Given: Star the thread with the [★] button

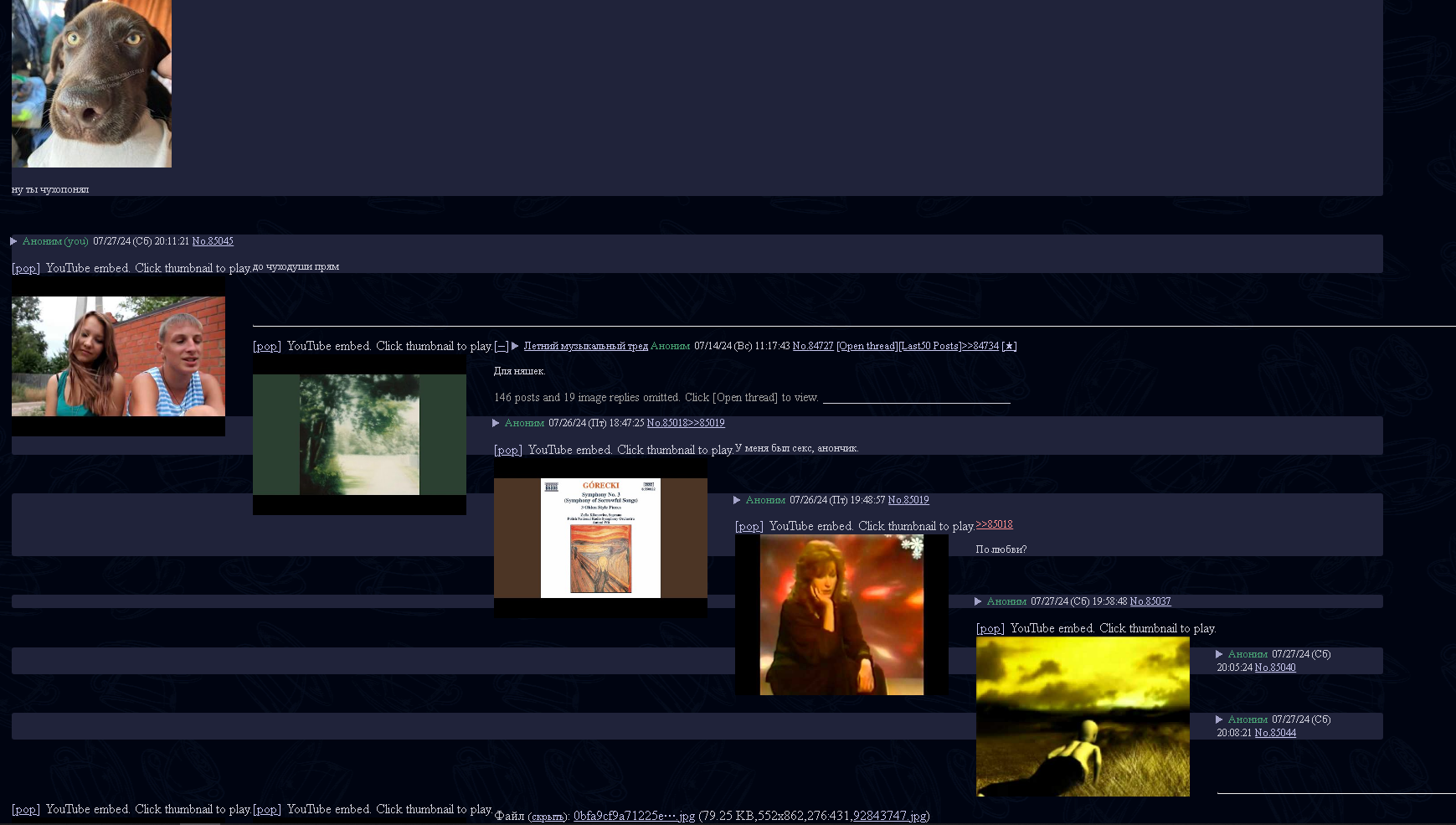Looking at the screenshot, I should [x=1009, y=346].
